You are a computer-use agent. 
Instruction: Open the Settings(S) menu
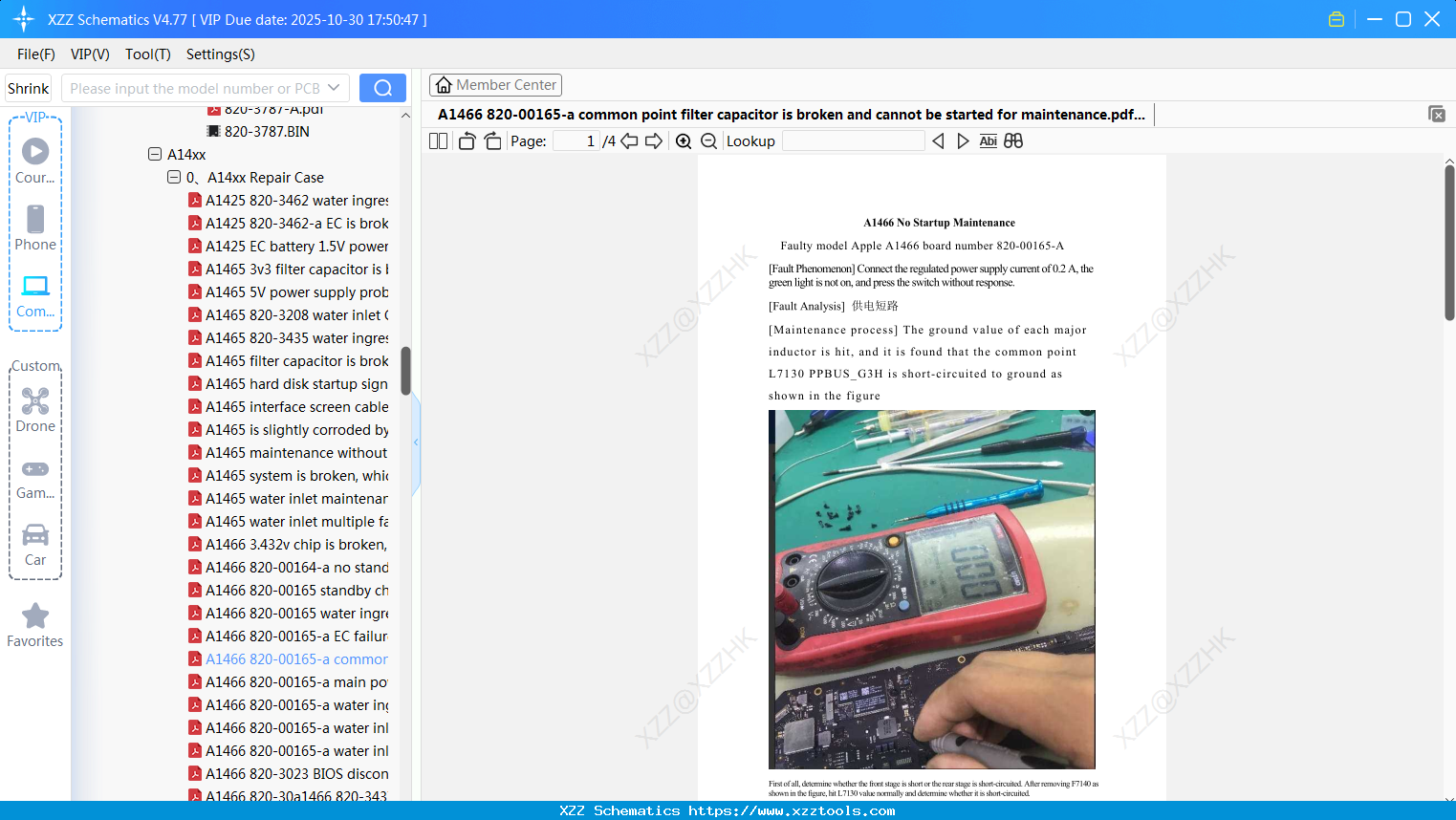(x=221, y=54)
